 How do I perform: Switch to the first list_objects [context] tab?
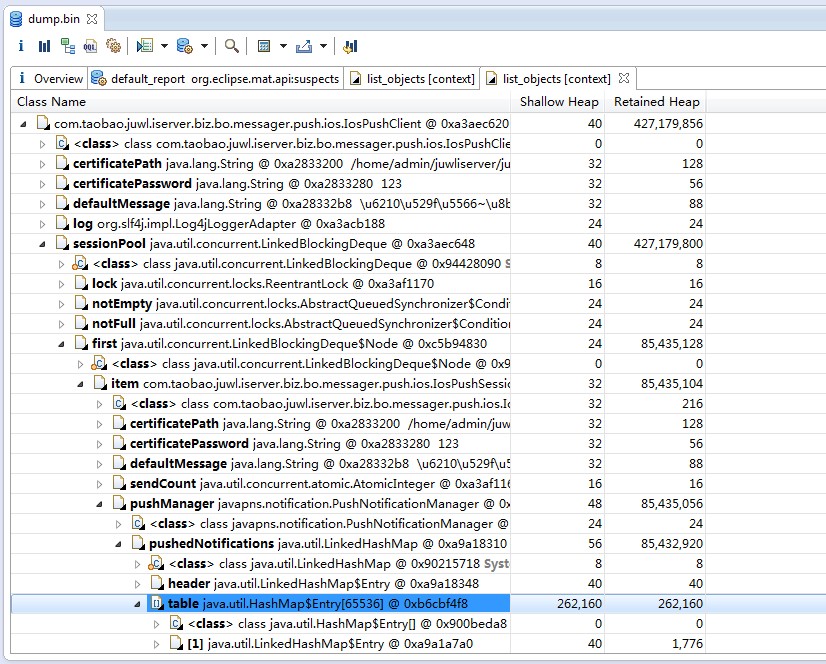(x=412, y=79)
